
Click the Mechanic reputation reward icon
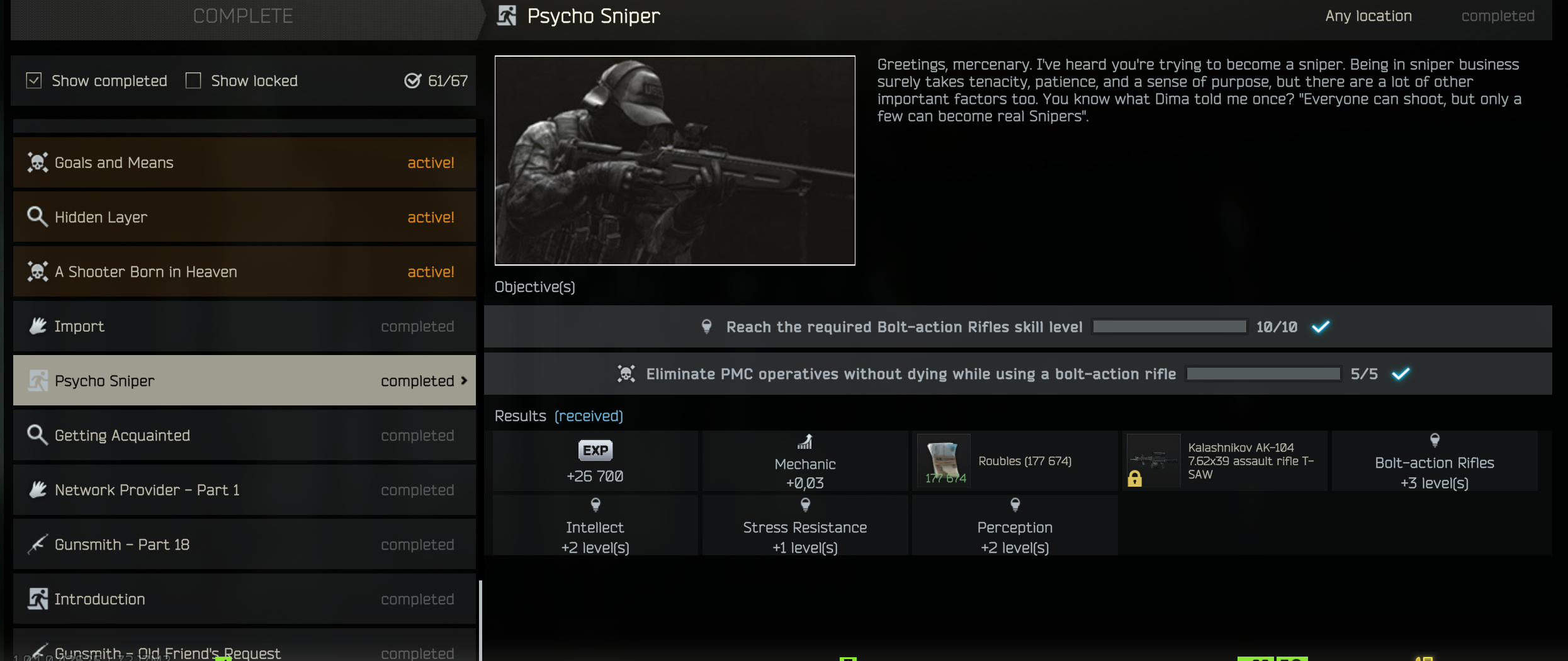pos(804,442)
